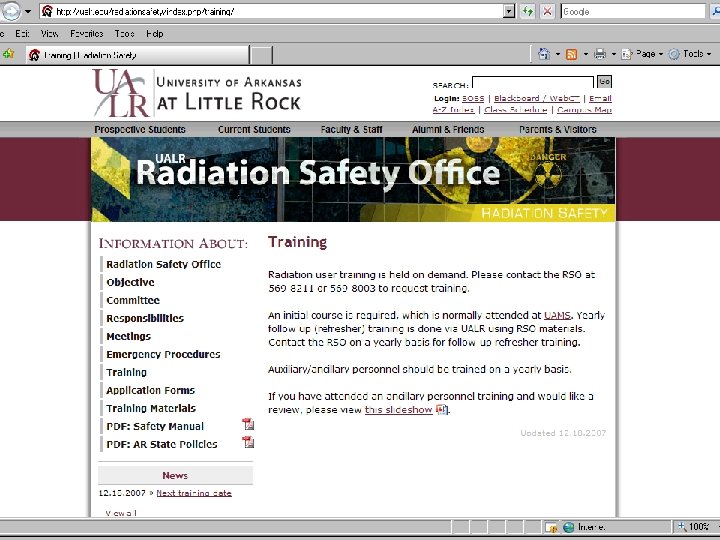This screenshot has height=540, width=720.
Task: Open PDF: Safety Manual link
Action: click(155, 427)
